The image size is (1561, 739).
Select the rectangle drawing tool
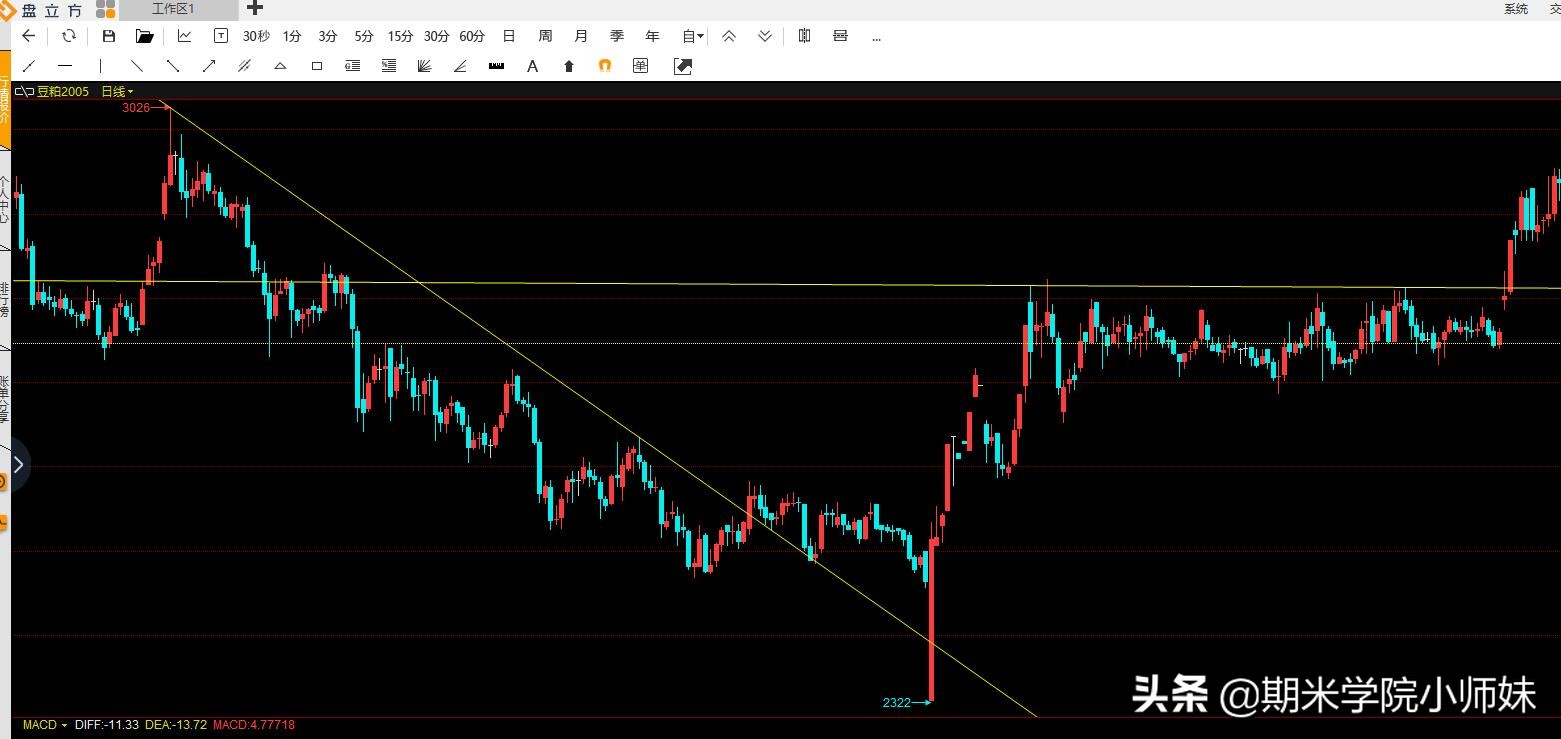coord(317,66)
